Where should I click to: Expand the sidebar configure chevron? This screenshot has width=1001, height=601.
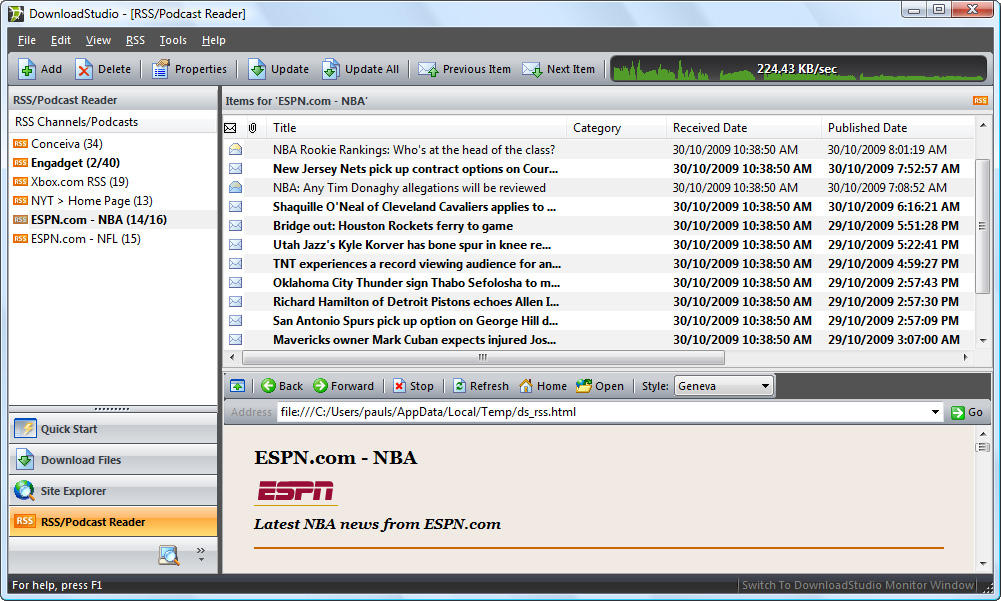[x=201, y=553]
